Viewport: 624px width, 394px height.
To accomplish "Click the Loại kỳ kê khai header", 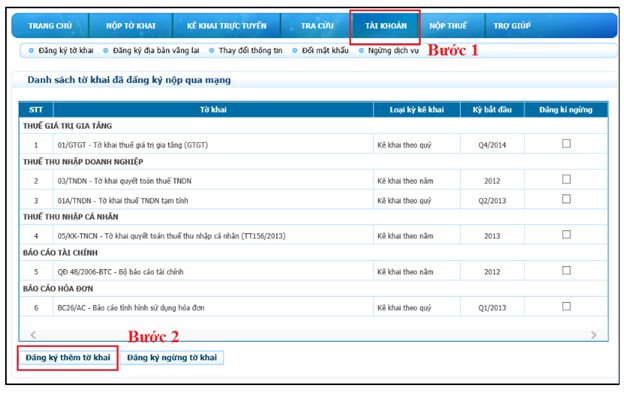I will [417, 110].
